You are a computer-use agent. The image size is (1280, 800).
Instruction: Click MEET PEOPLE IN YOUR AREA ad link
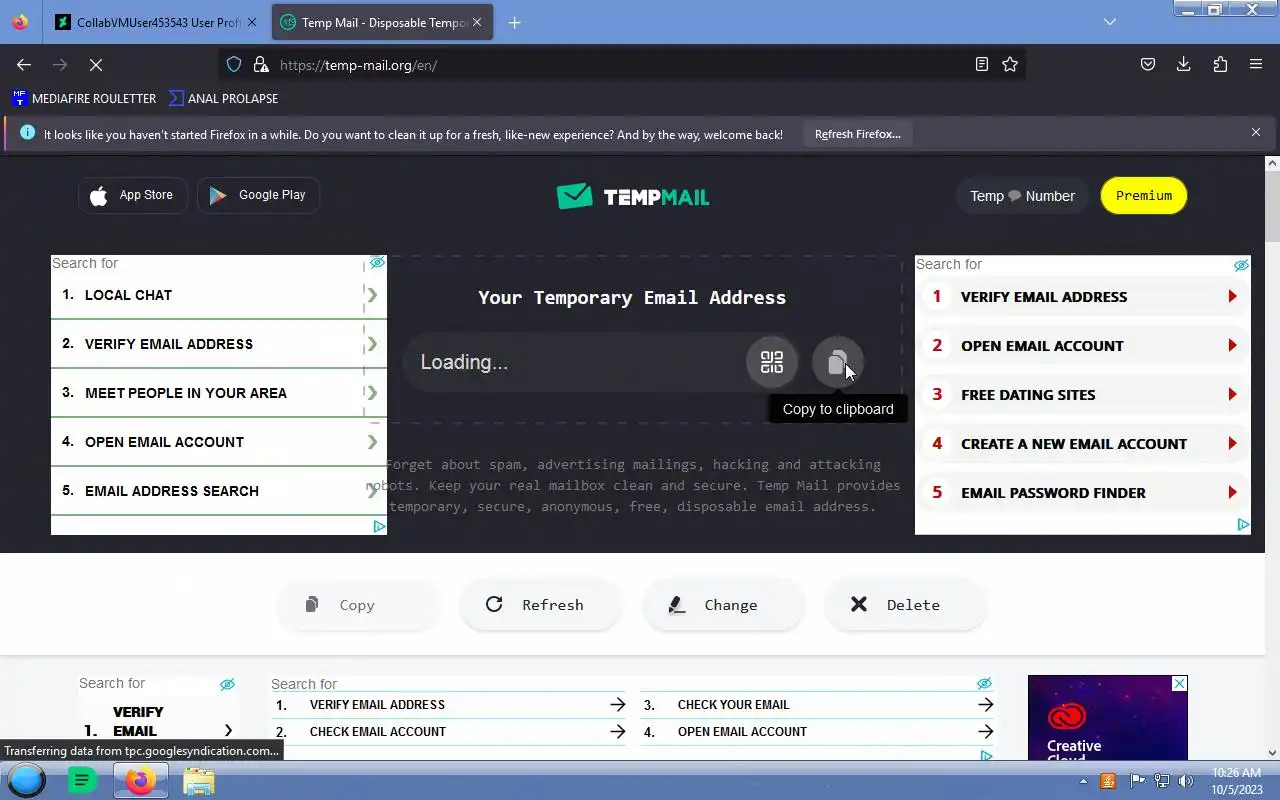[186, 393]
